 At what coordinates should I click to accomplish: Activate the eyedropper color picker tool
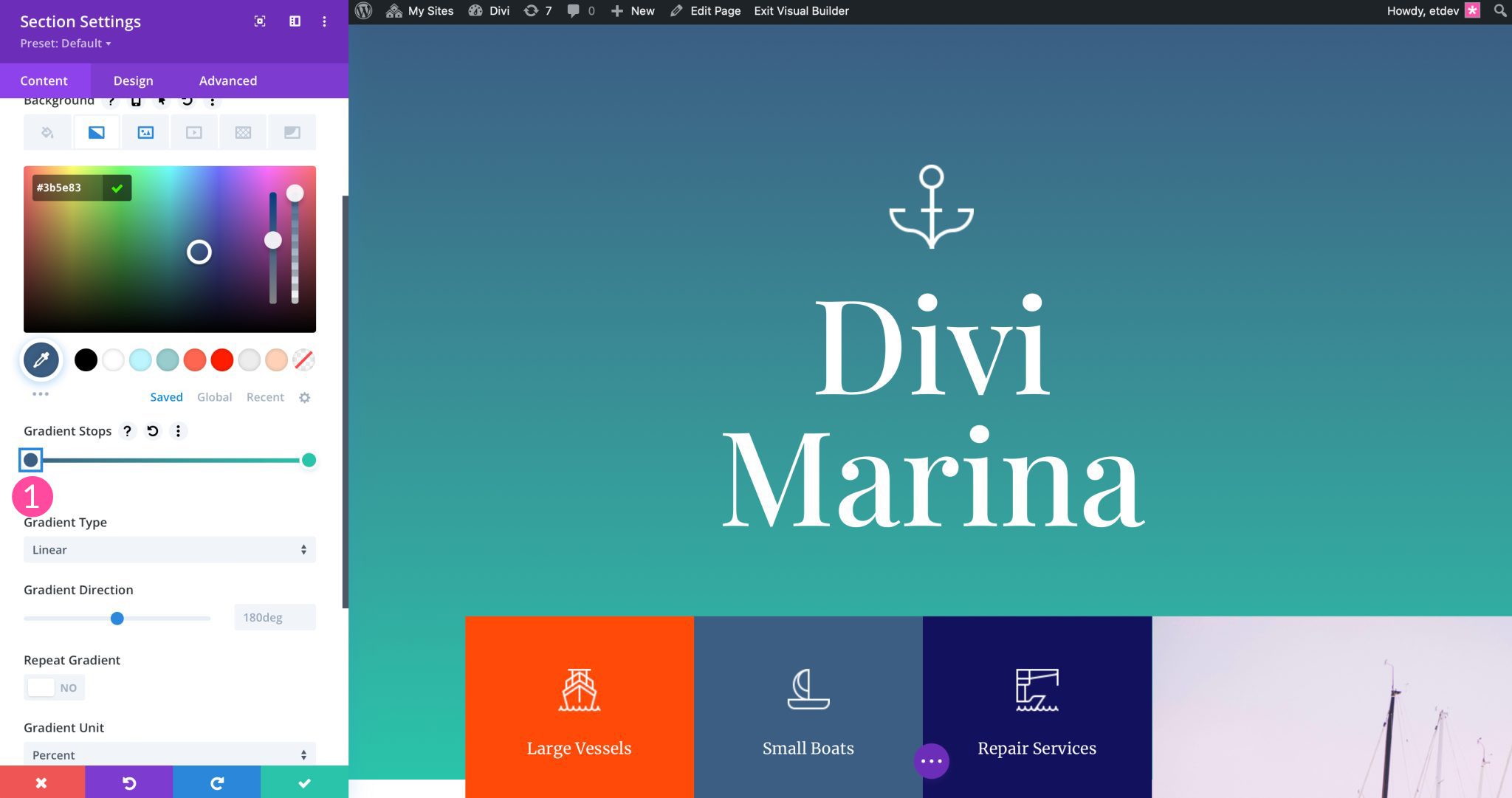pyautogui.click(x=41, y=360)
